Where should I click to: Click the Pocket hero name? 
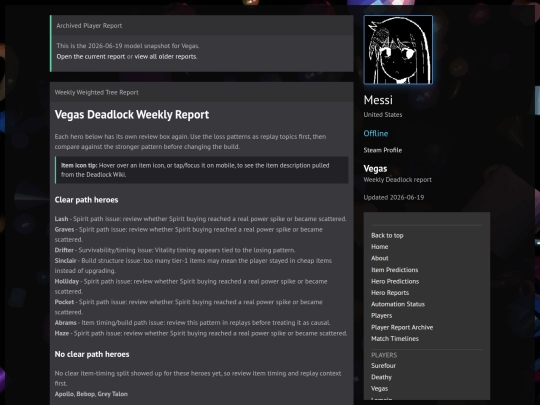point(64,302)
